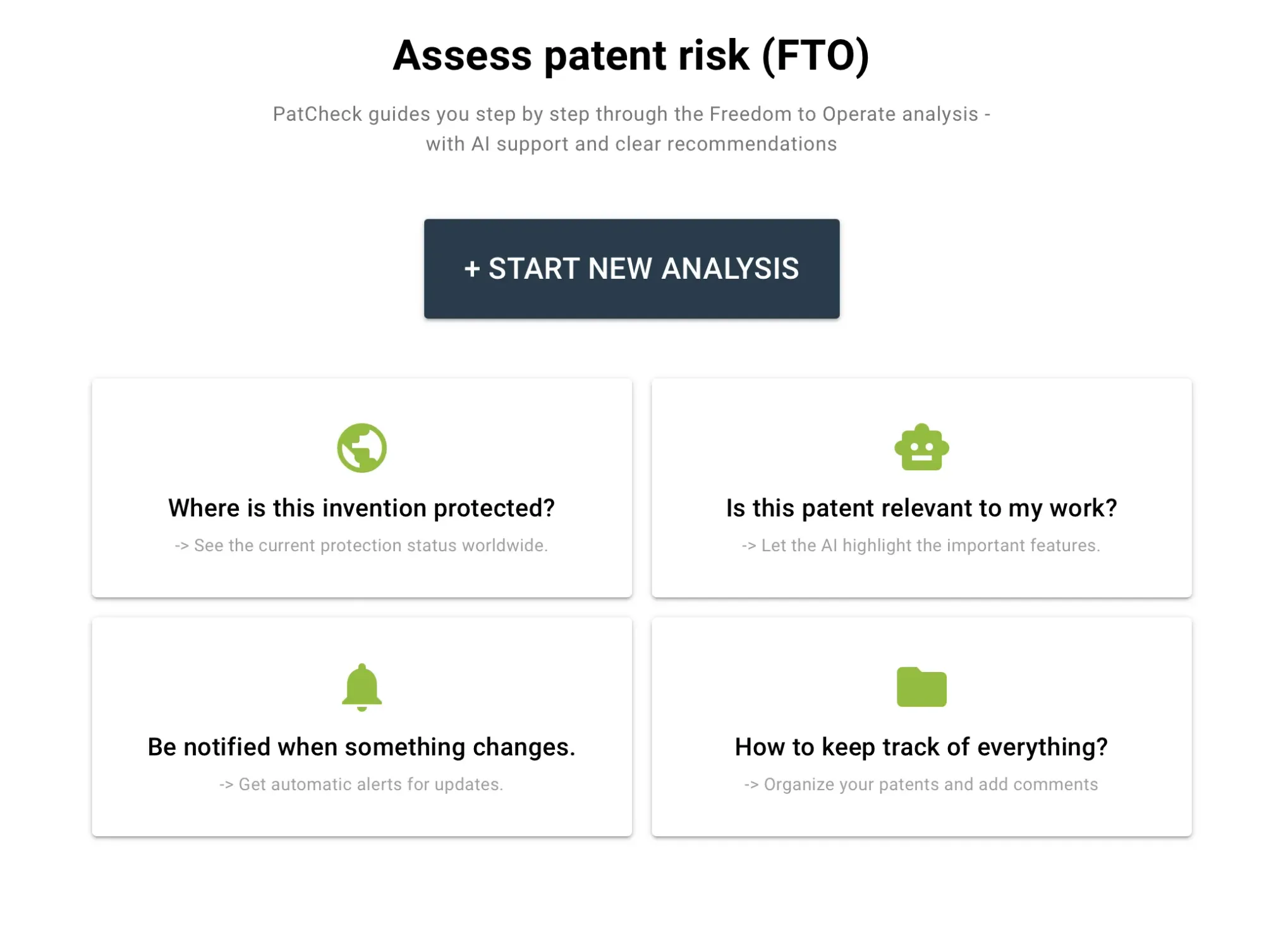Select 'Get automatic alerts for updates' text
Viewport: 1264px width, 952px height.
click(361, 784)
